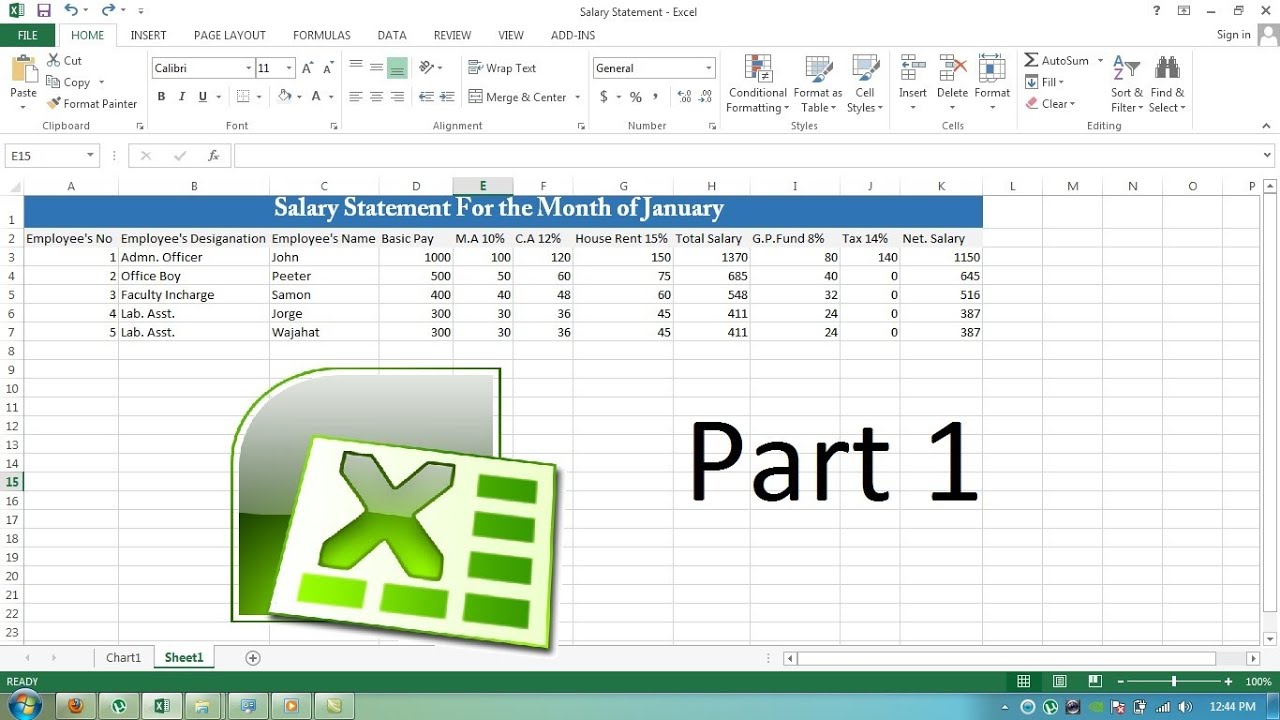This screenshot has height=720, width=1280.
Task: Click the horizontal scrollbar
Action: point(1006,659)
